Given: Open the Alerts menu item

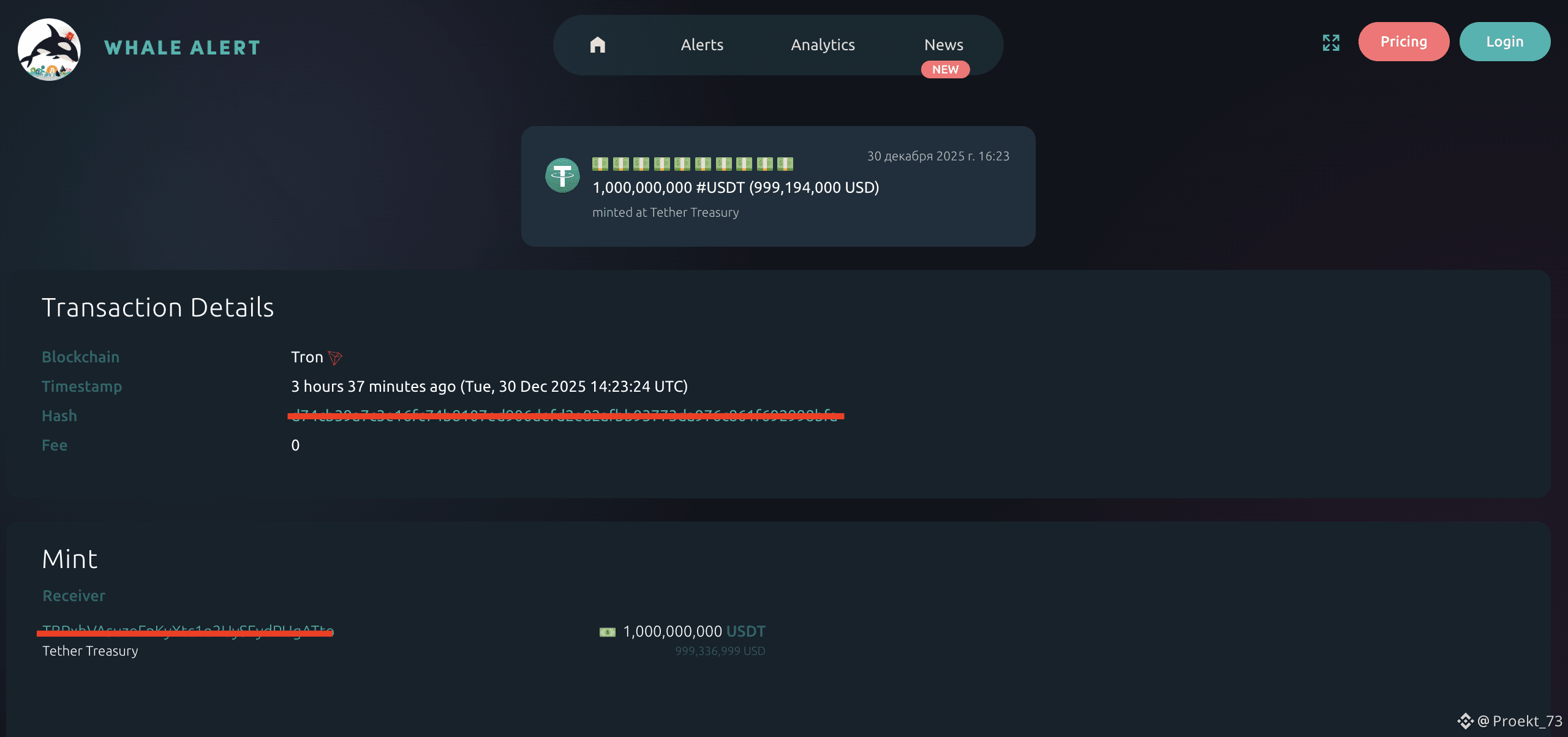Looking at the screenshot, I should click(x=702, y=45).
